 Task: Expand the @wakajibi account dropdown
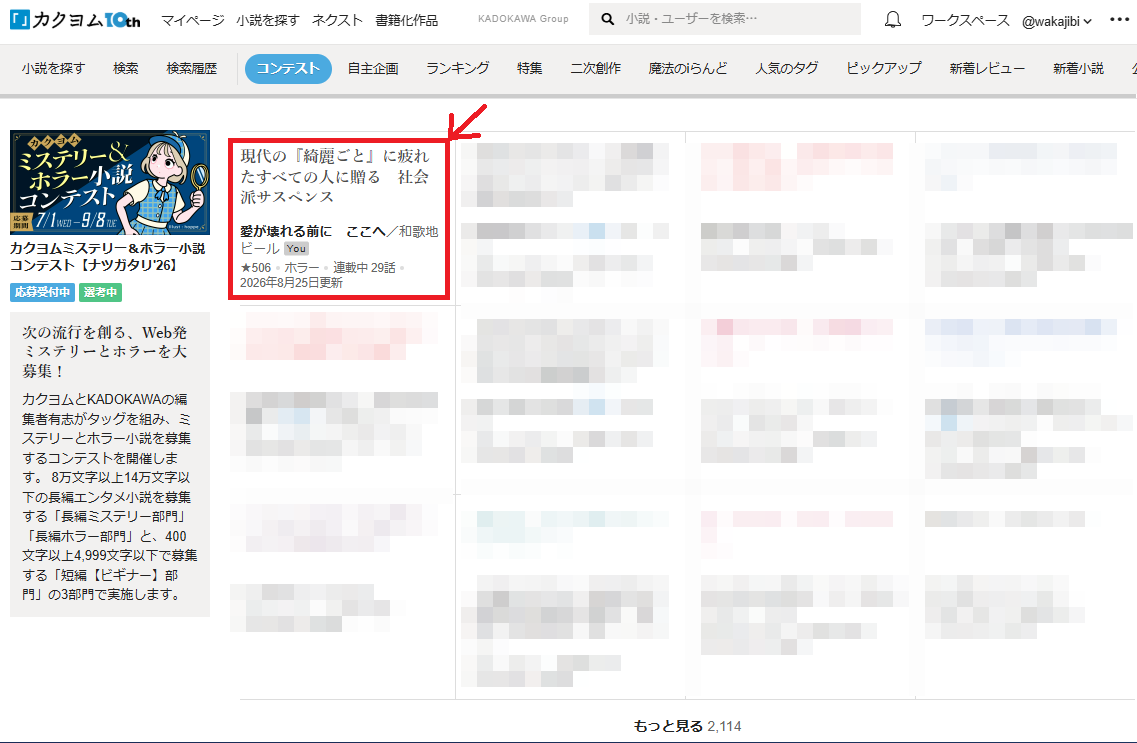1057,21
